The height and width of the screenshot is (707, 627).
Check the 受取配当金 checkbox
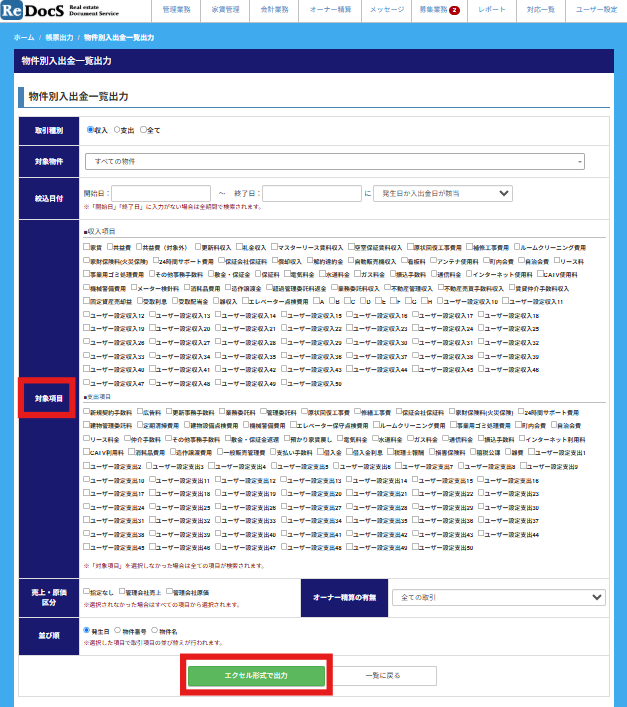[x=175, y=301]
